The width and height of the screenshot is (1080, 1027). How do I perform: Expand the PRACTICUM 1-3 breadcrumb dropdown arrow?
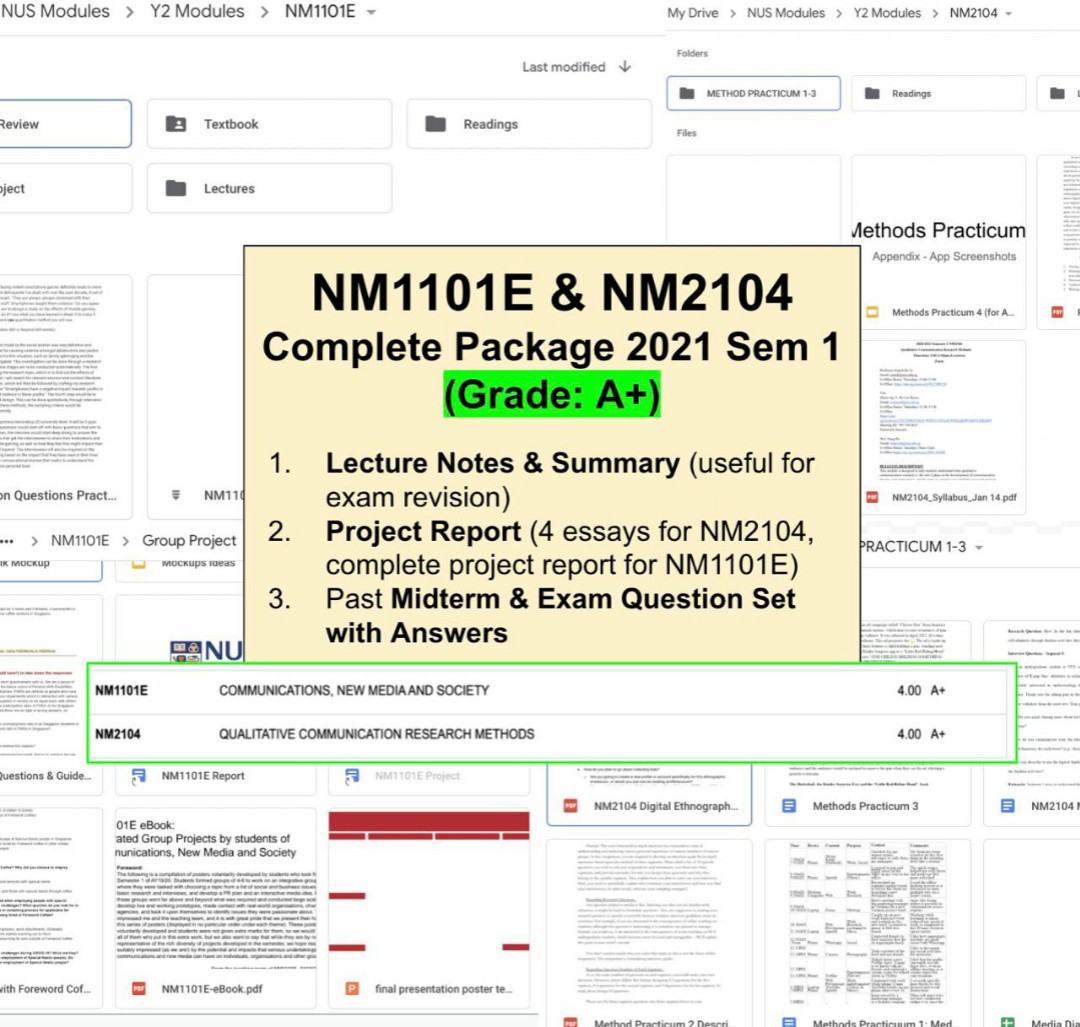pyautogui.click(x=979, y=547)
